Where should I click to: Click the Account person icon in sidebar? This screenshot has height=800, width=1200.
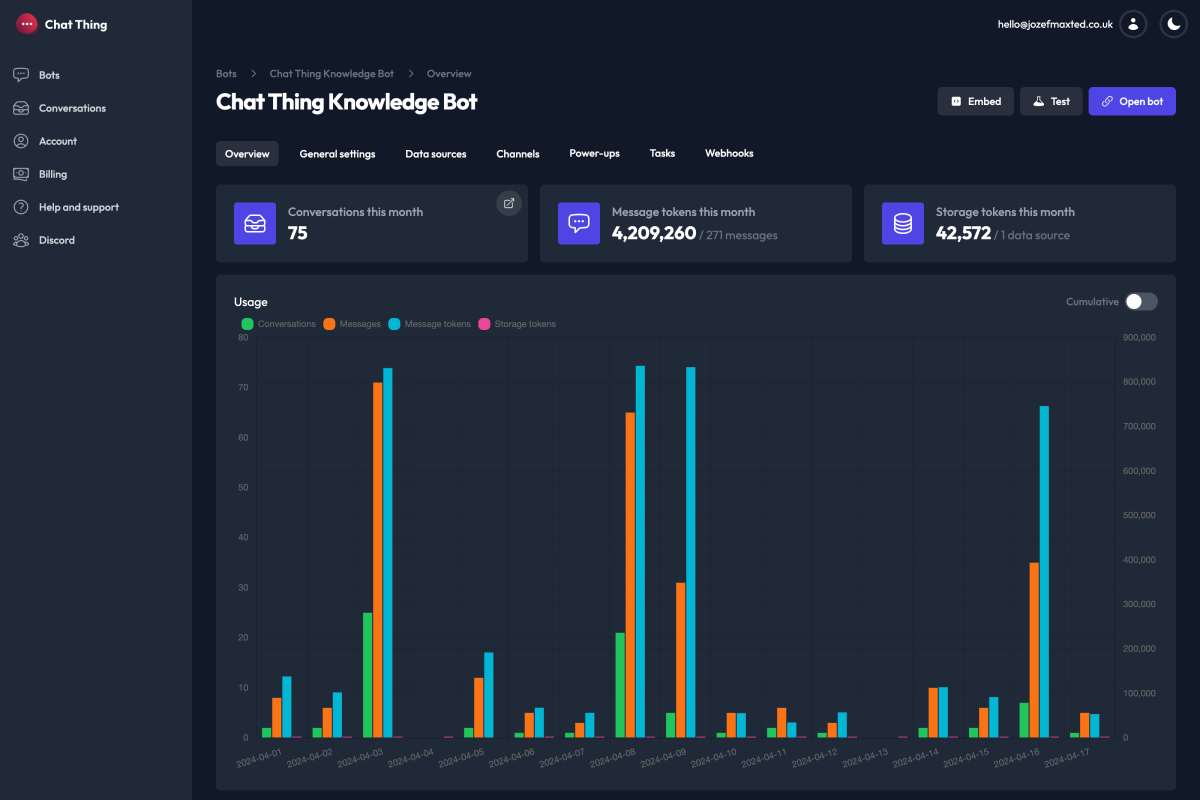pyautogui.click(x=20, y=141)
